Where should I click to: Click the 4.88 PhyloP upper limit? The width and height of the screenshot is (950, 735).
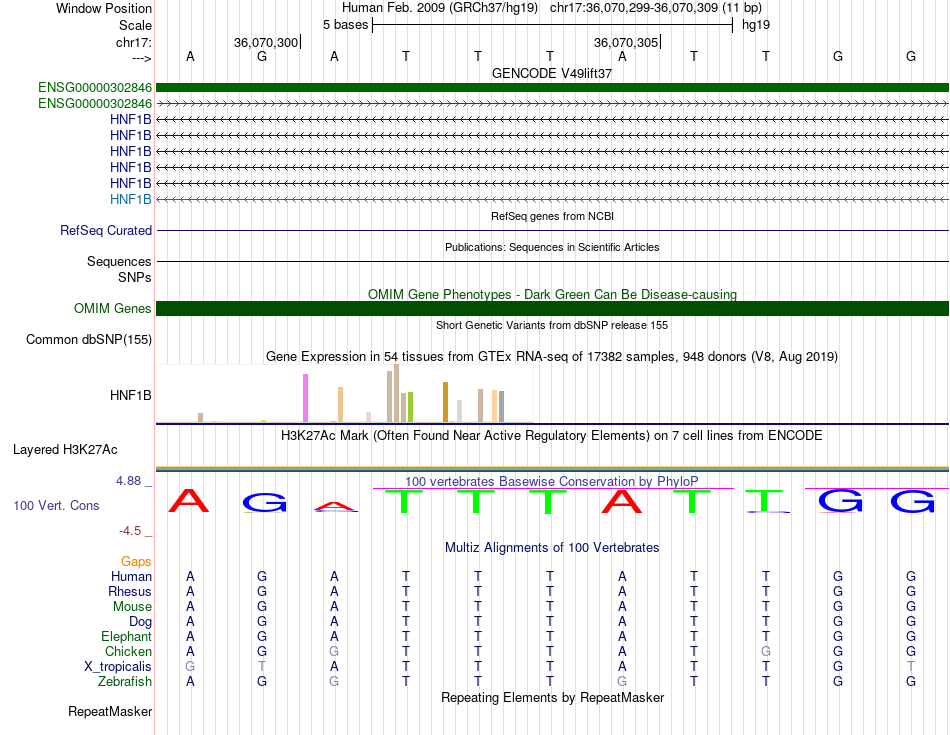pos(129,481)
